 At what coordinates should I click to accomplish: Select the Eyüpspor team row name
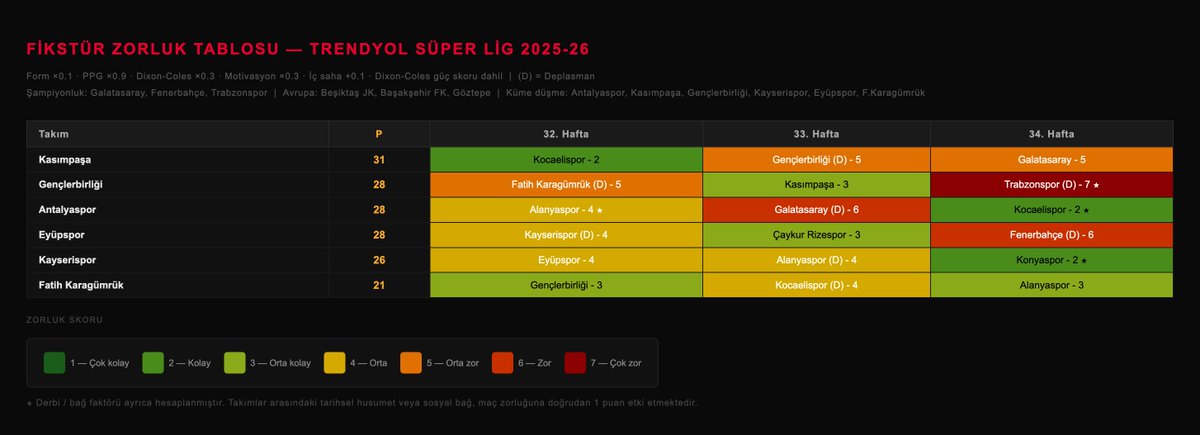[62, 235]
